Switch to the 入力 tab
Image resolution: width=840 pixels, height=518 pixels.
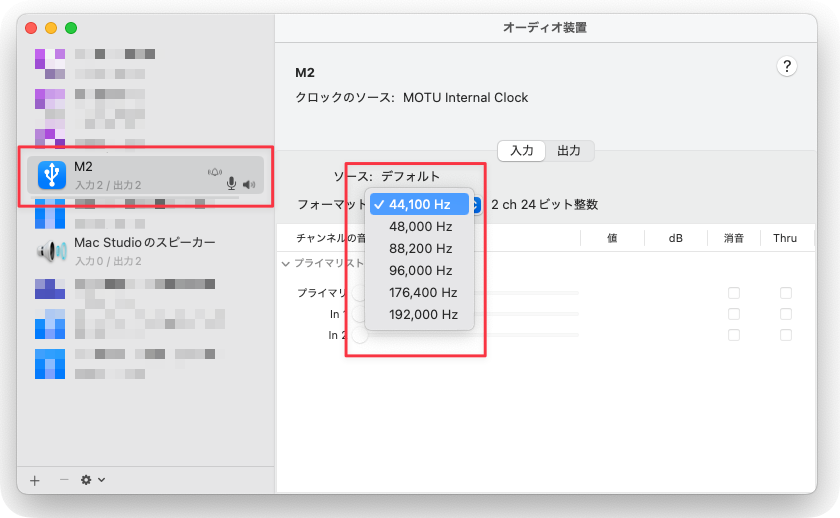click(x=522, y=151)
